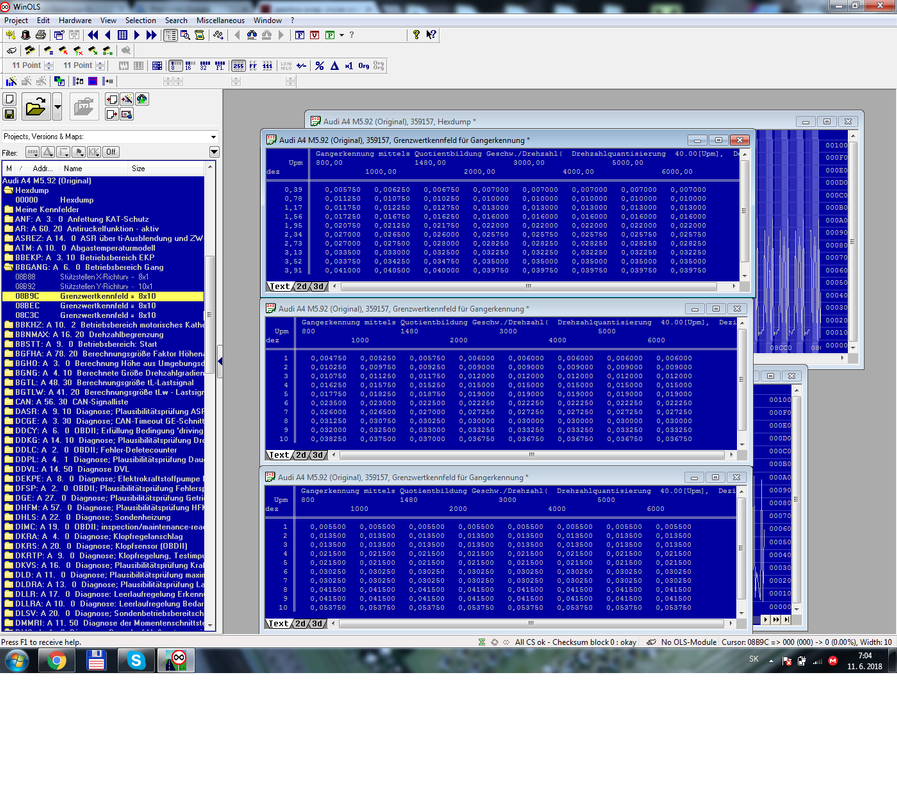897x800 pixels.
Task: Click the collapse-panel arrow on sidebar edge
Action: pos(220,361)
